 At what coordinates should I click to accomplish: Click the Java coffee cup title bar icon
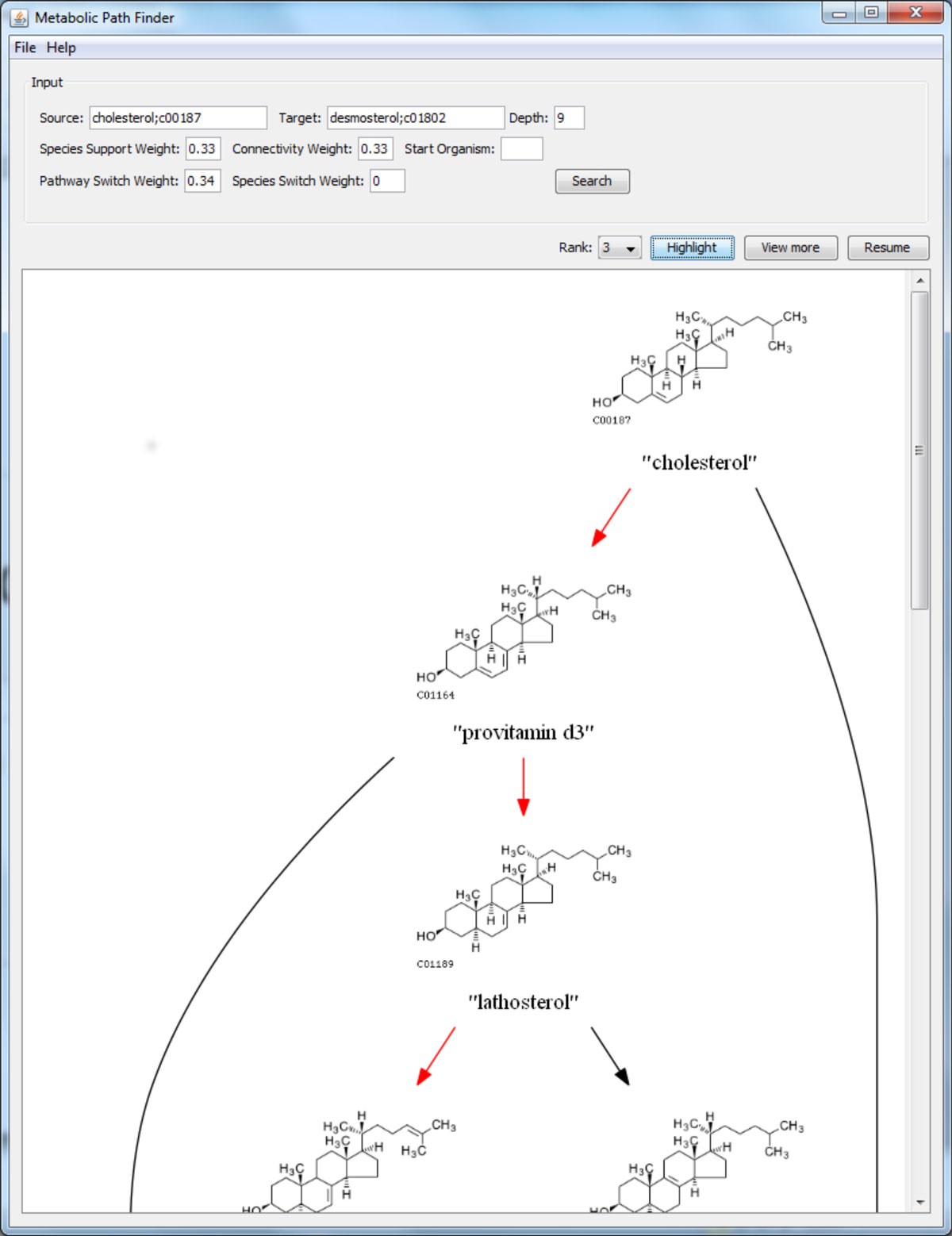point(17,17)
